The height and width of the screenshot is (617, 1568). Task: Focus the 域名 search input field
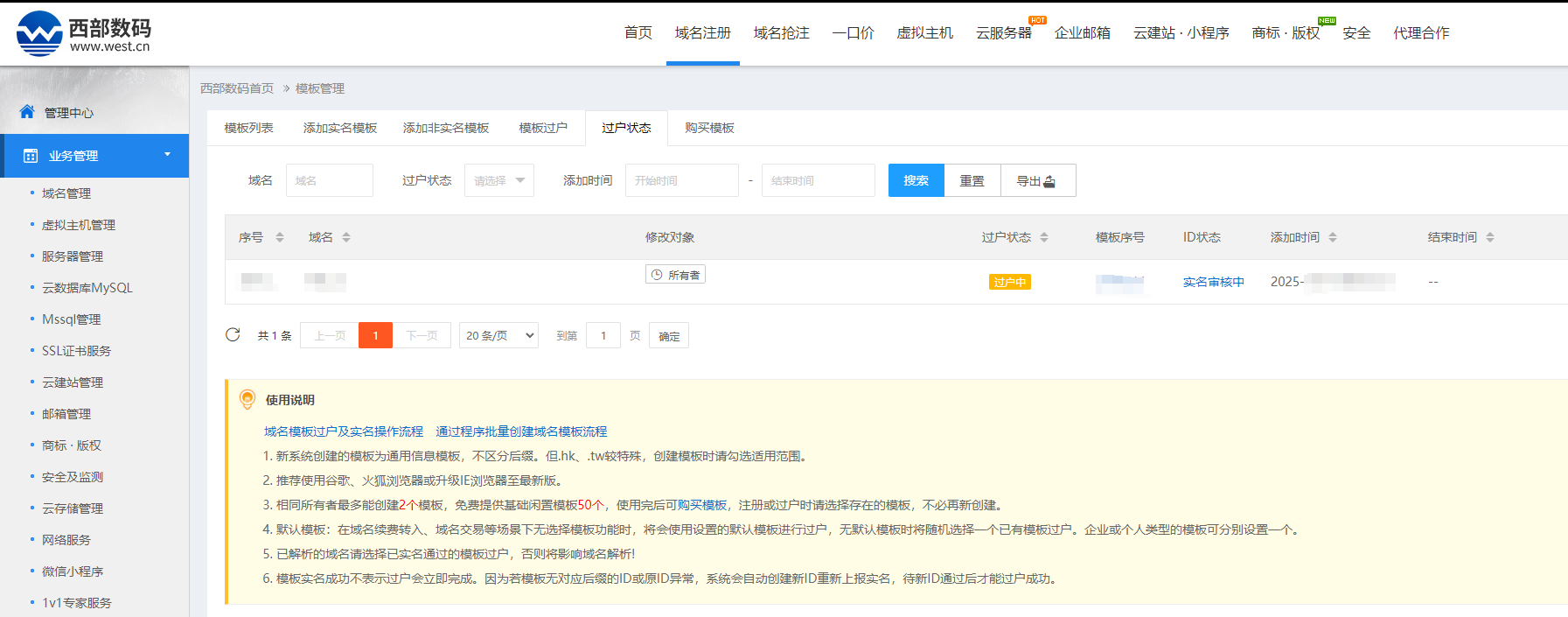point(330,180)
